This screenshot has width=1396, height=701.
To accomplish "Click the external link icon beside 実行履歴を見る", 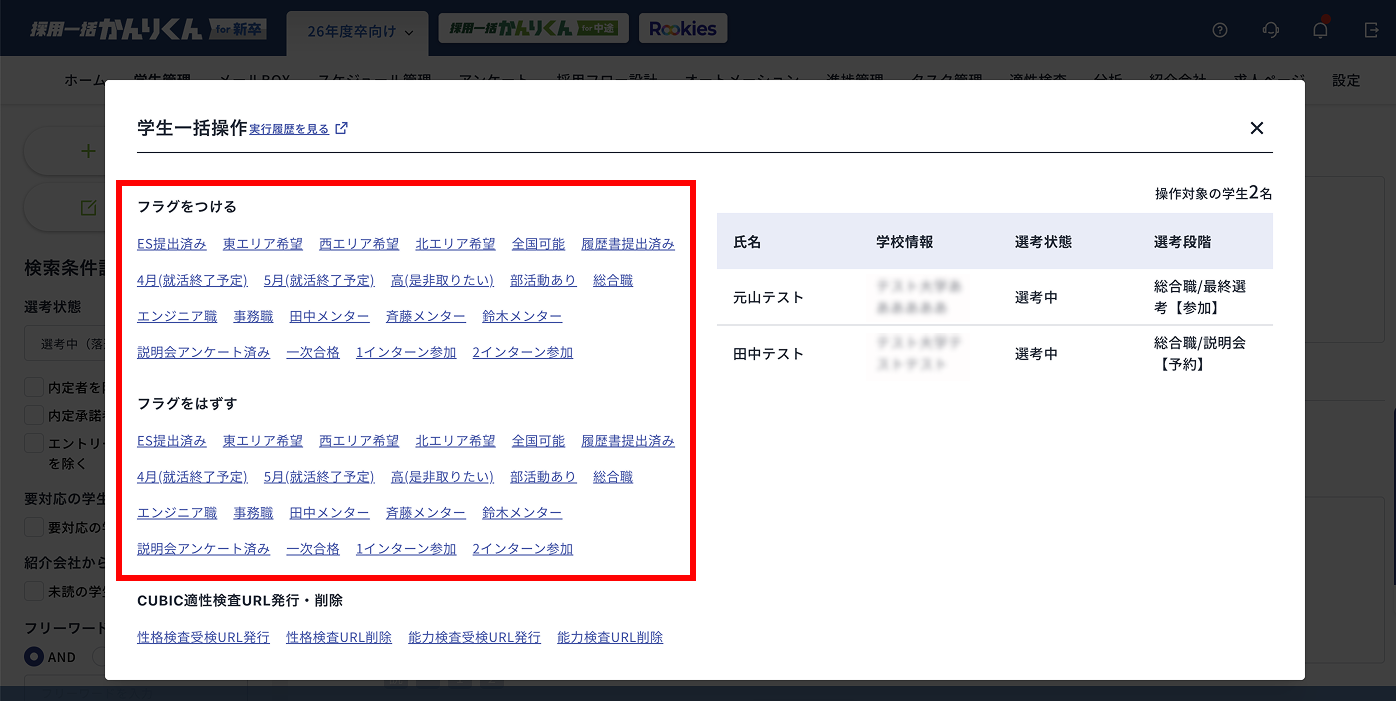I will [x=341, y=128].
